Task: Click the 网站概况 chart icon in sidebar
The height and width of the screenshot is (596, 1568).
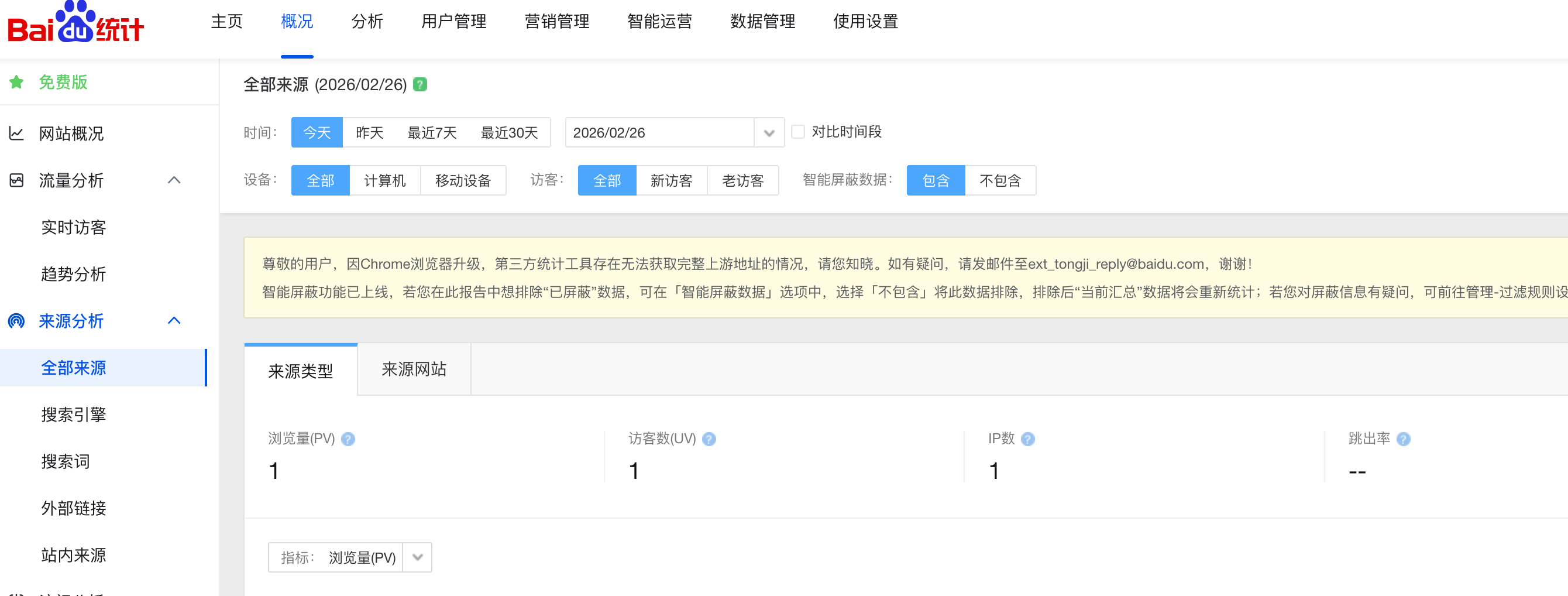Action: (x=16, y=133)
